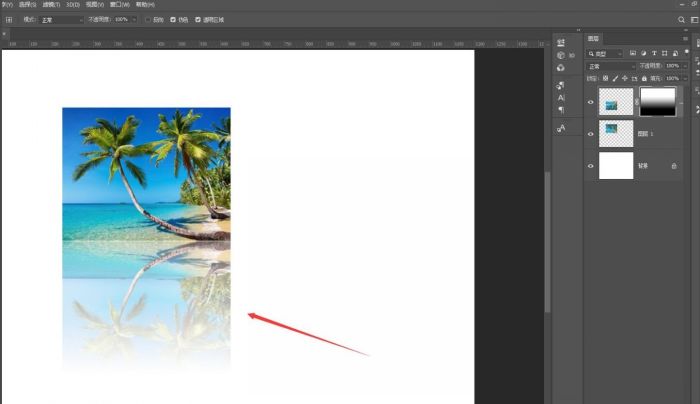
Task: Click the search magnifier icon in options bar
Action: (x=681, y=19)
